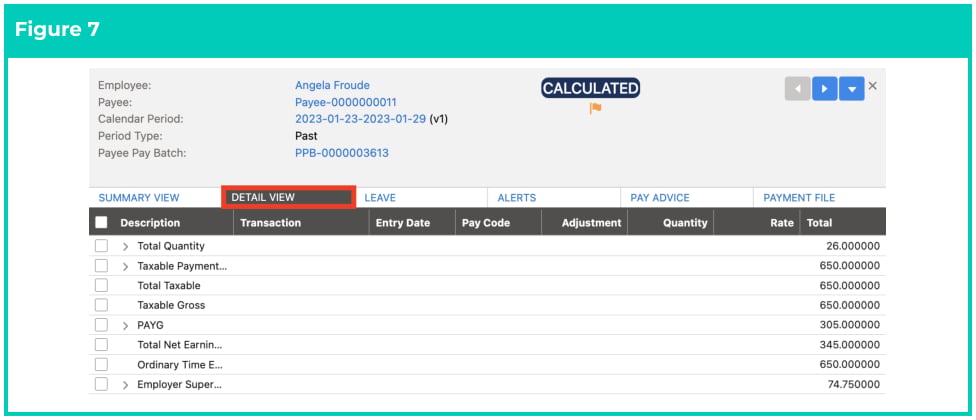Click the Taxable Gross description text
This screenshot has width=976, height=420.
(x=171, y=305)
